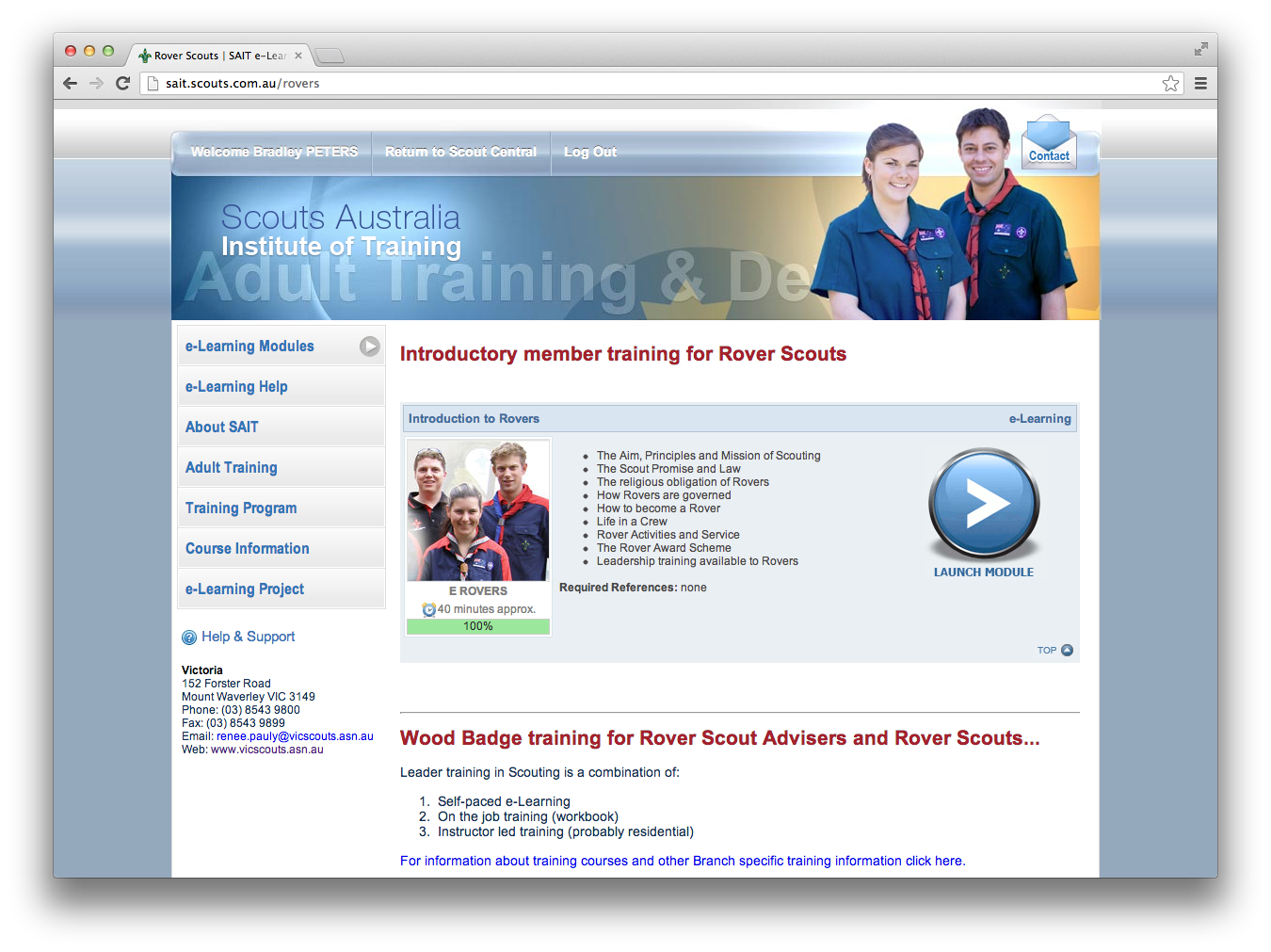The width and height of the screenshot is (1271, 952).
Task: Click 'Instructor led training' list item
Action: tap(566, 832)
